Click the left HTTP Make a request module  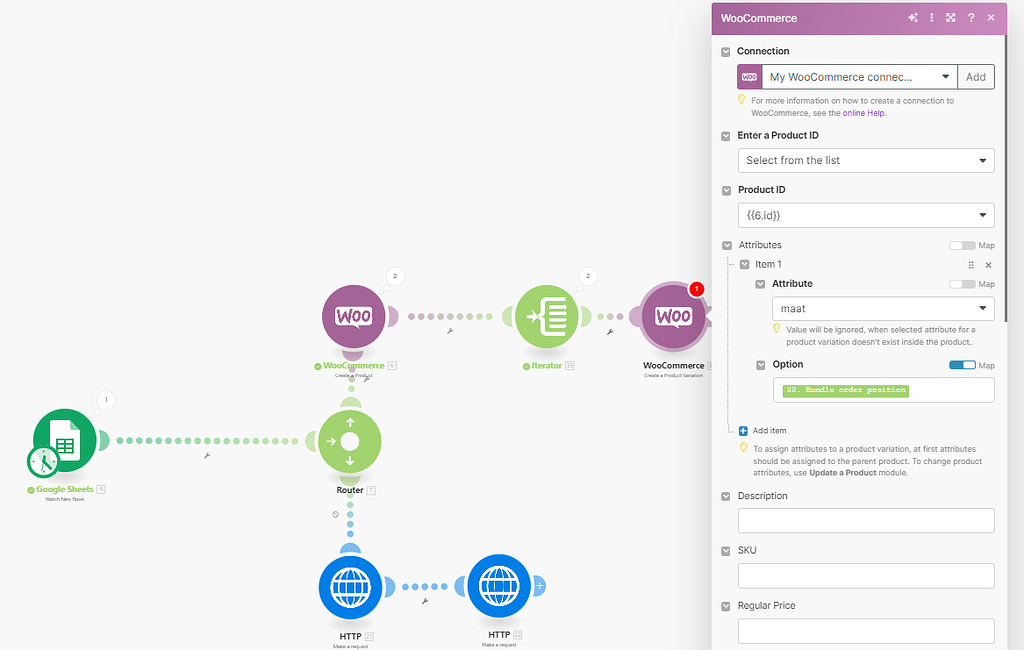tap(350, 587)
